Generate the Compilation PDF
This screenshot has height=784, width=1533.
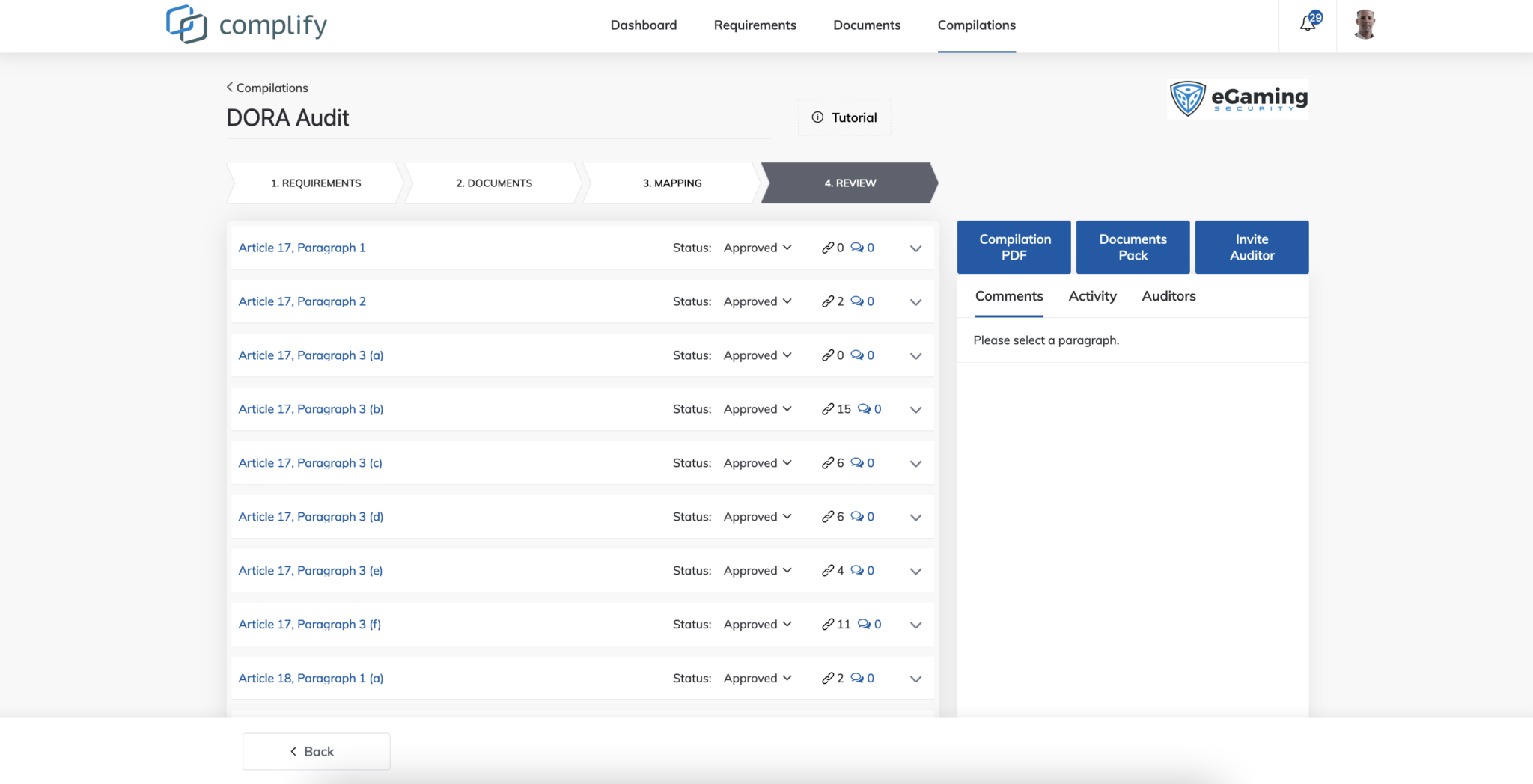coord(1014,247)
